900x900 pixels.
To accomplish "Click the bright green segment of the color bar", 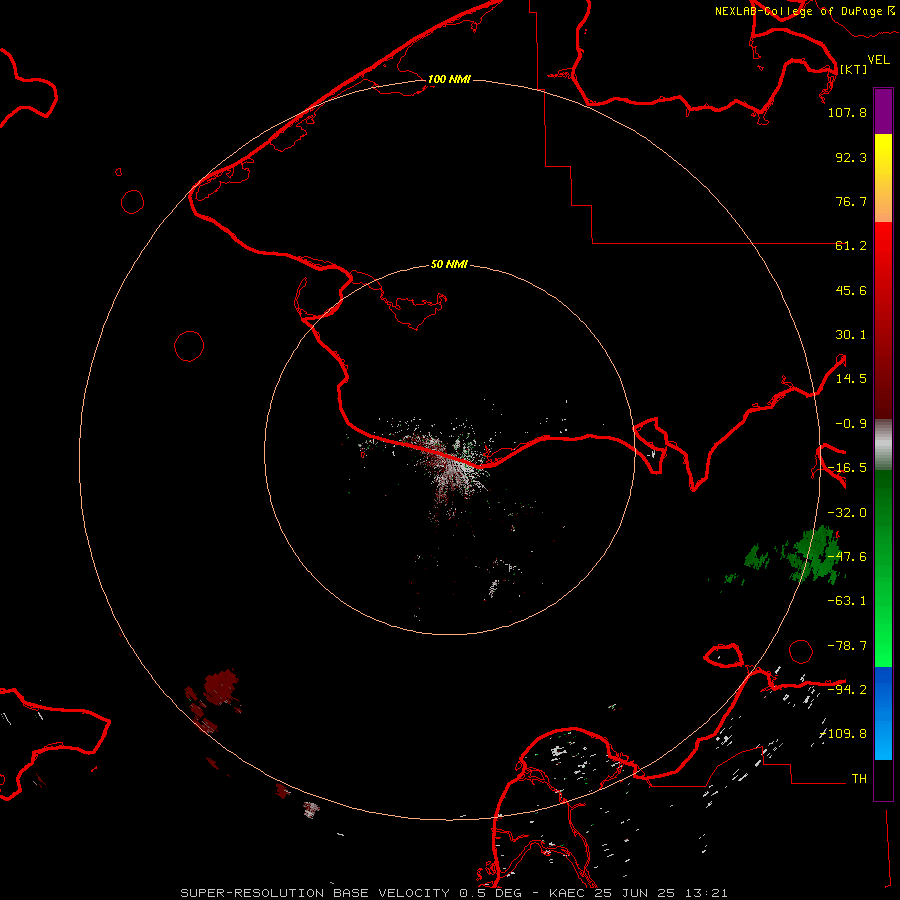I will tap(883, 568).
